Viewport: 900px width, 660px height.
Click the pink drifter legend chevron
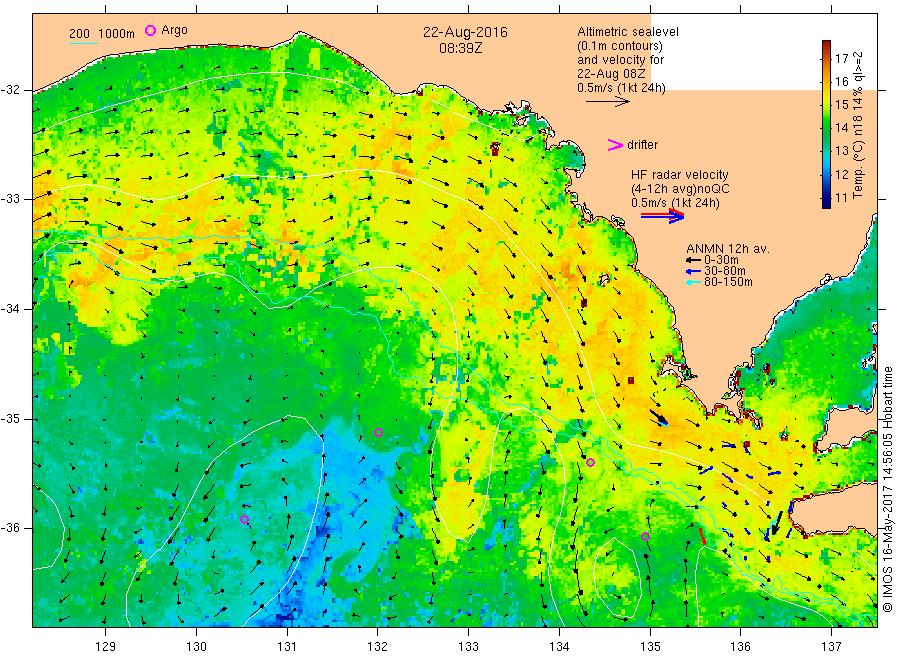pos(615,145)
